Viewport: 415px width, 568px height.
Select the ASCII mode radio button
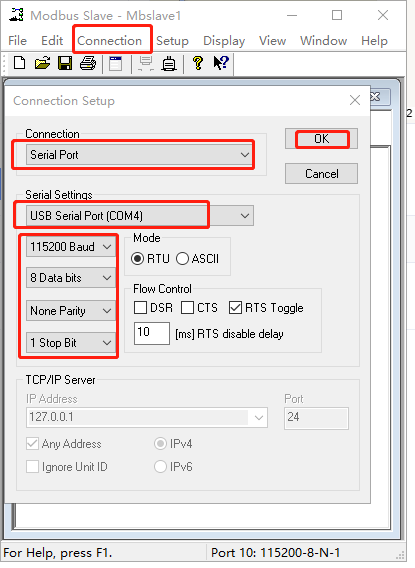tap(182, 259)
